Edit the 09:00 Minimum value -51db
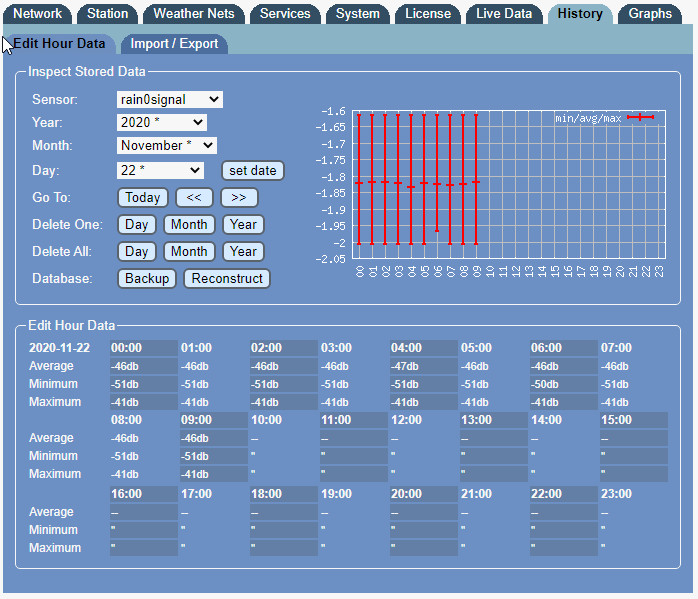The image size is (698, 599). point(214,456)
